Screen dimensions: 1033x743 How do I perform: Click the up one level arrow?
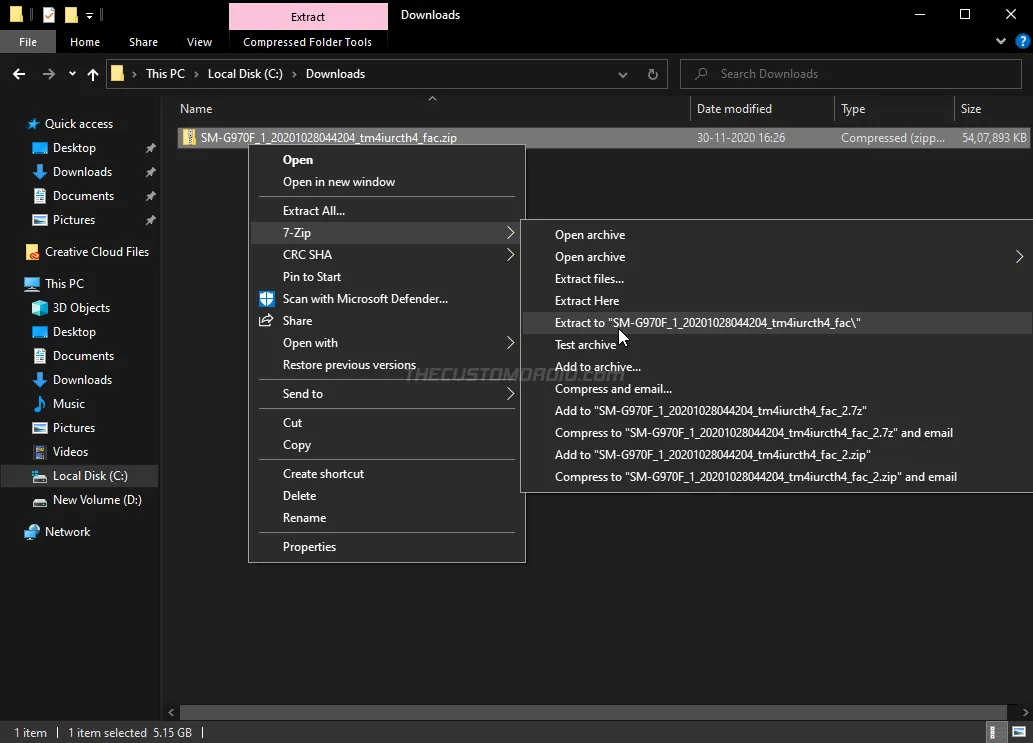(92, 73)
